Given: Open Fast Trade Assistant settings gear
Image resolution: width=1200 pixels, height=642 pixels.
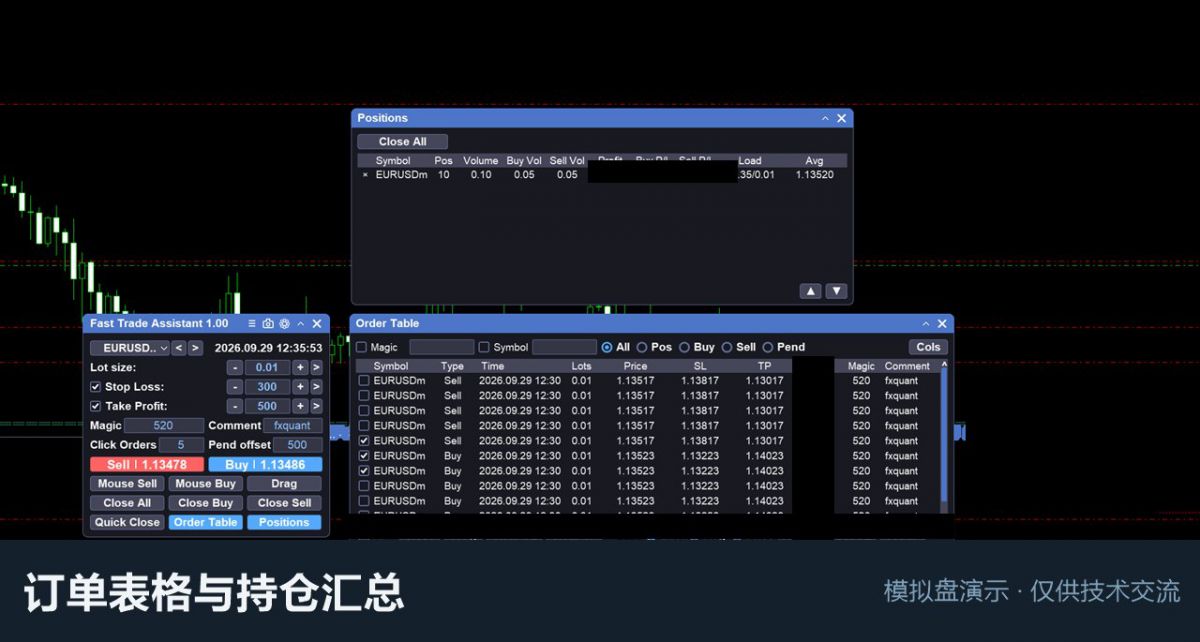Looking at the screenshot, I should (x=284, y=324).
